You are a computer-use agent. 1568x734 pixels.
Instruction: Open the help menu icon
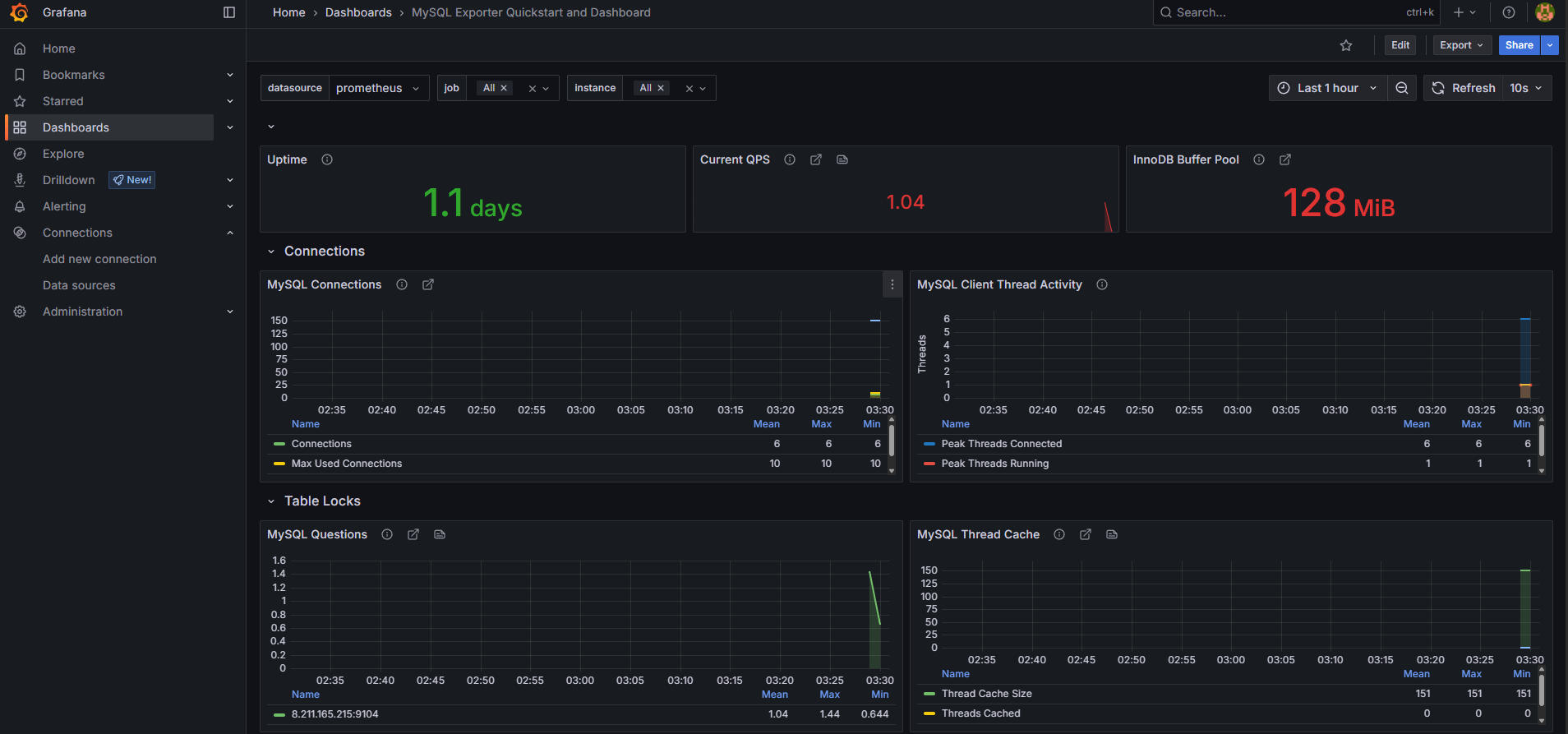(x=1509, y=12)
